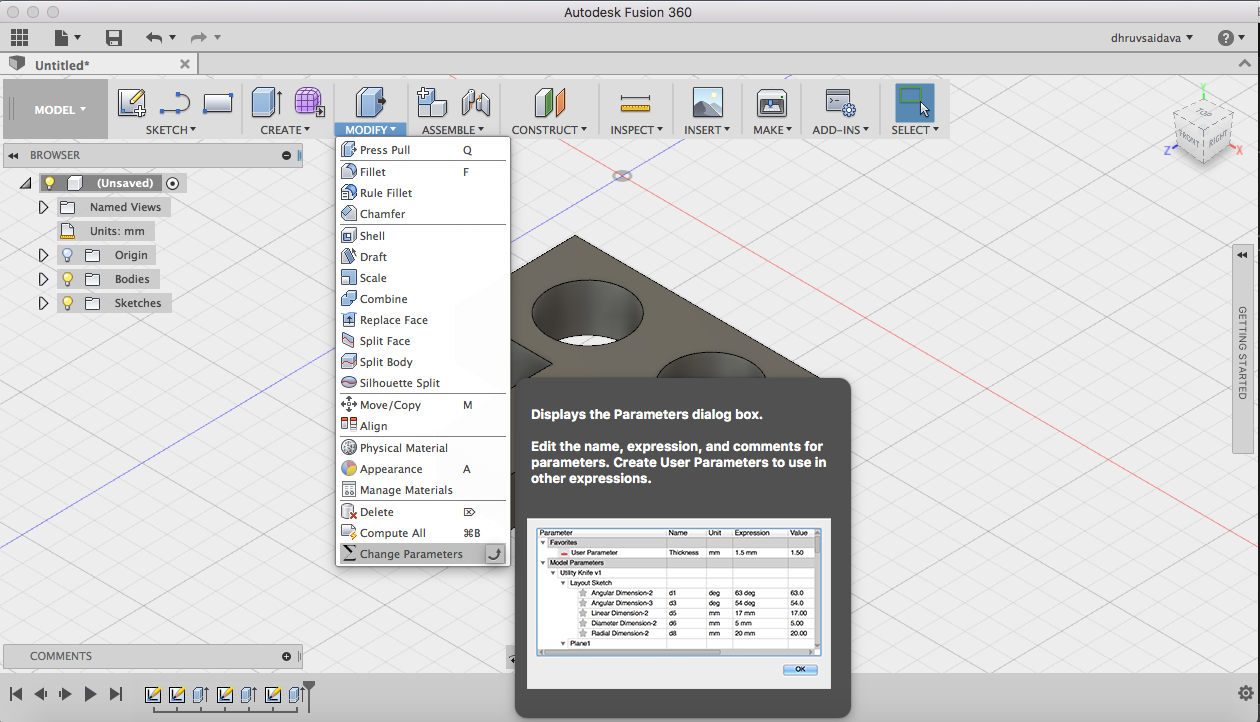Screen dimensions: 1260x722
Task: Click the Redo arrow
Action: point(198,38)
